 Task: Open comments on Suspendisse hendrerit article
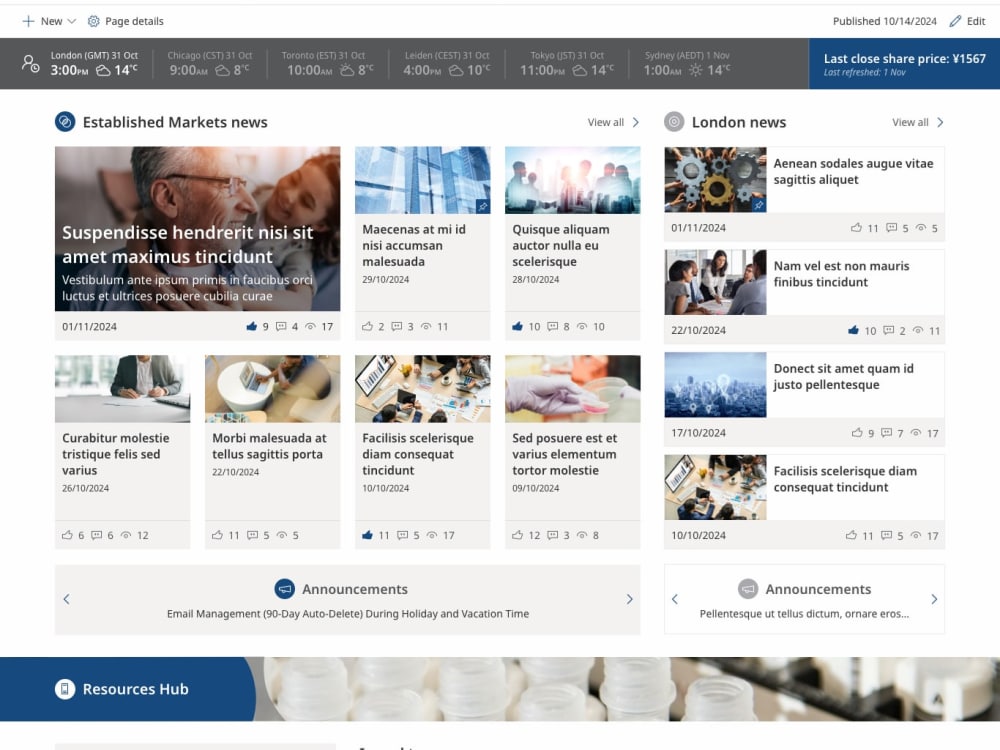click(281, 327)
